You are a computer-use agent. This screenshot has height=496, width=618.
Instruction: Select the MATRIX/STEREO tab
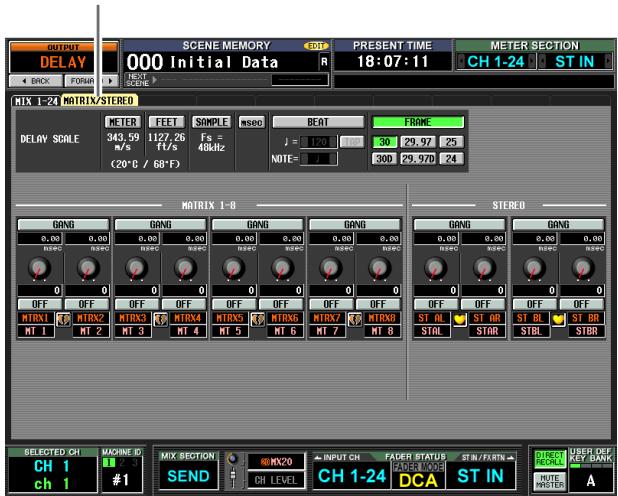point(99,101)
